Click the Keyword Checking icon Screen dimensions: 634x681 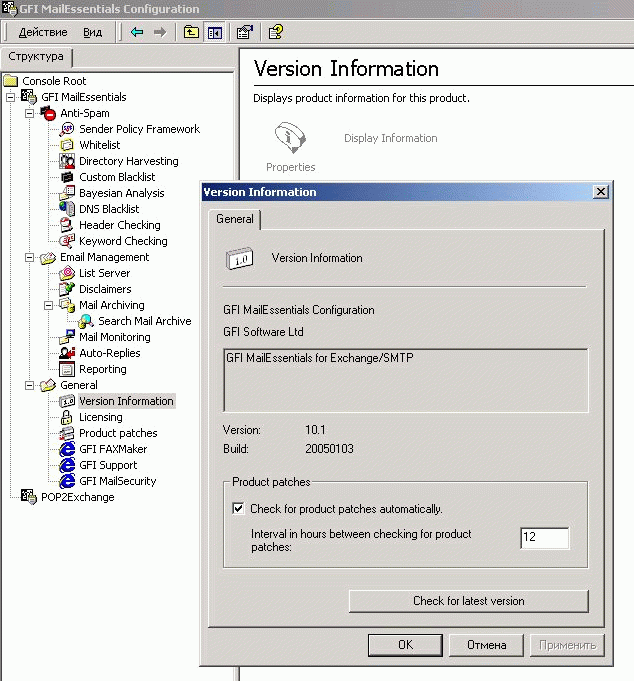[x=67, y=241]
